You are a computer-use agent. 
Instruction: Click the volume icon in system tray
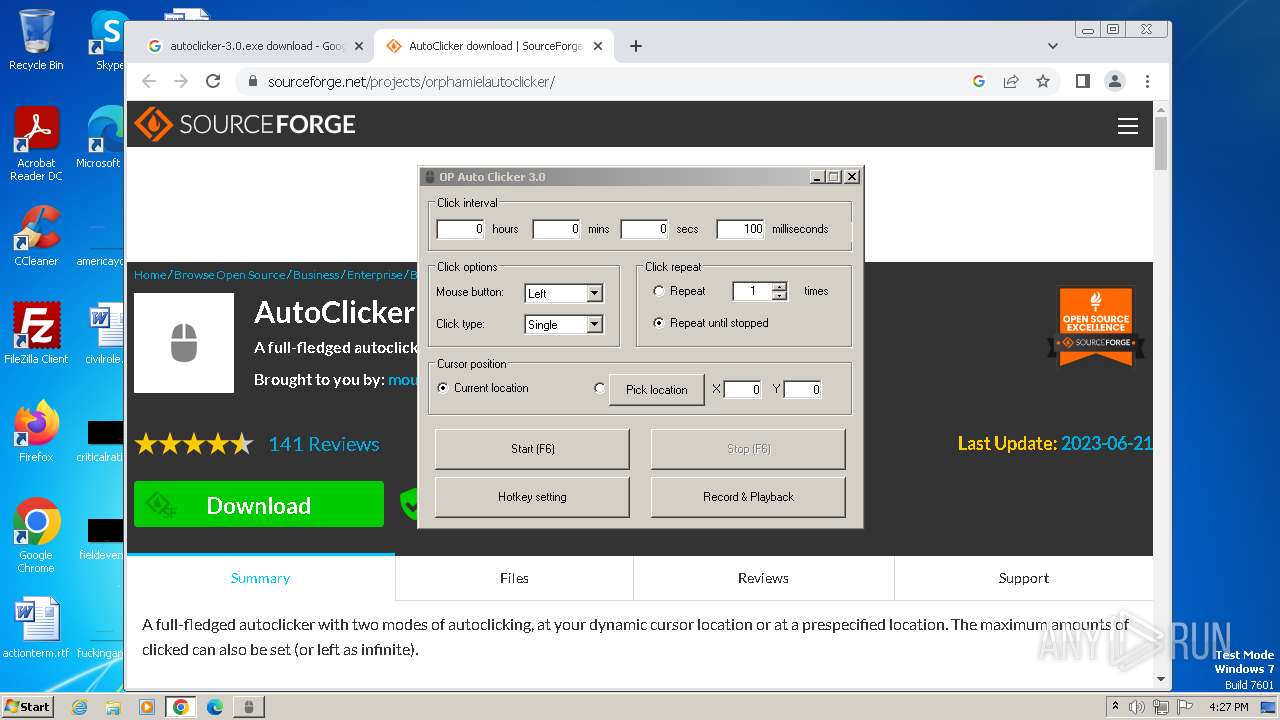(1138, 707)
